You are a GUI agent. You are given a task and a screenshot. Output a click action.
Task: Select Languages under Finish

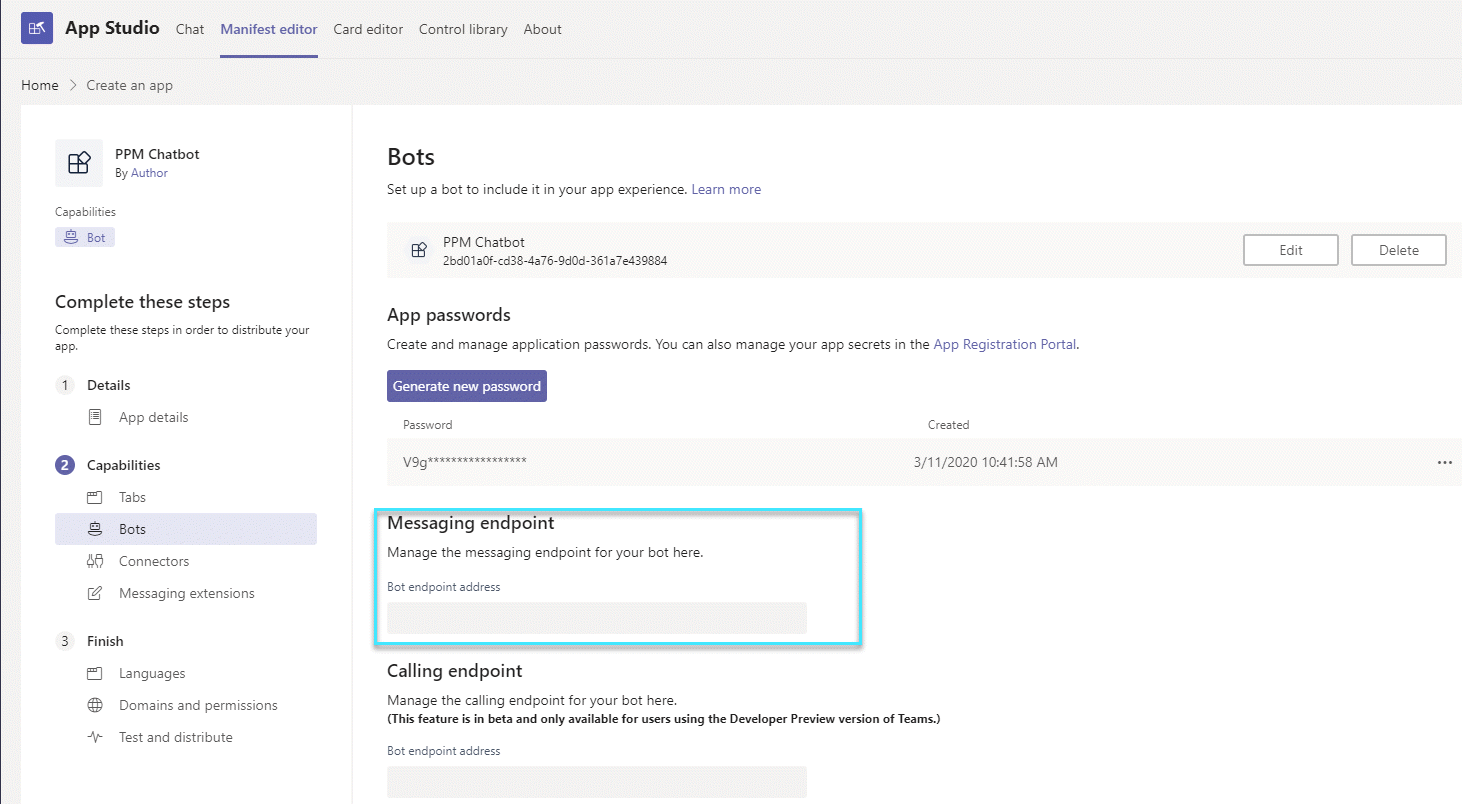(x=152, y=673)
